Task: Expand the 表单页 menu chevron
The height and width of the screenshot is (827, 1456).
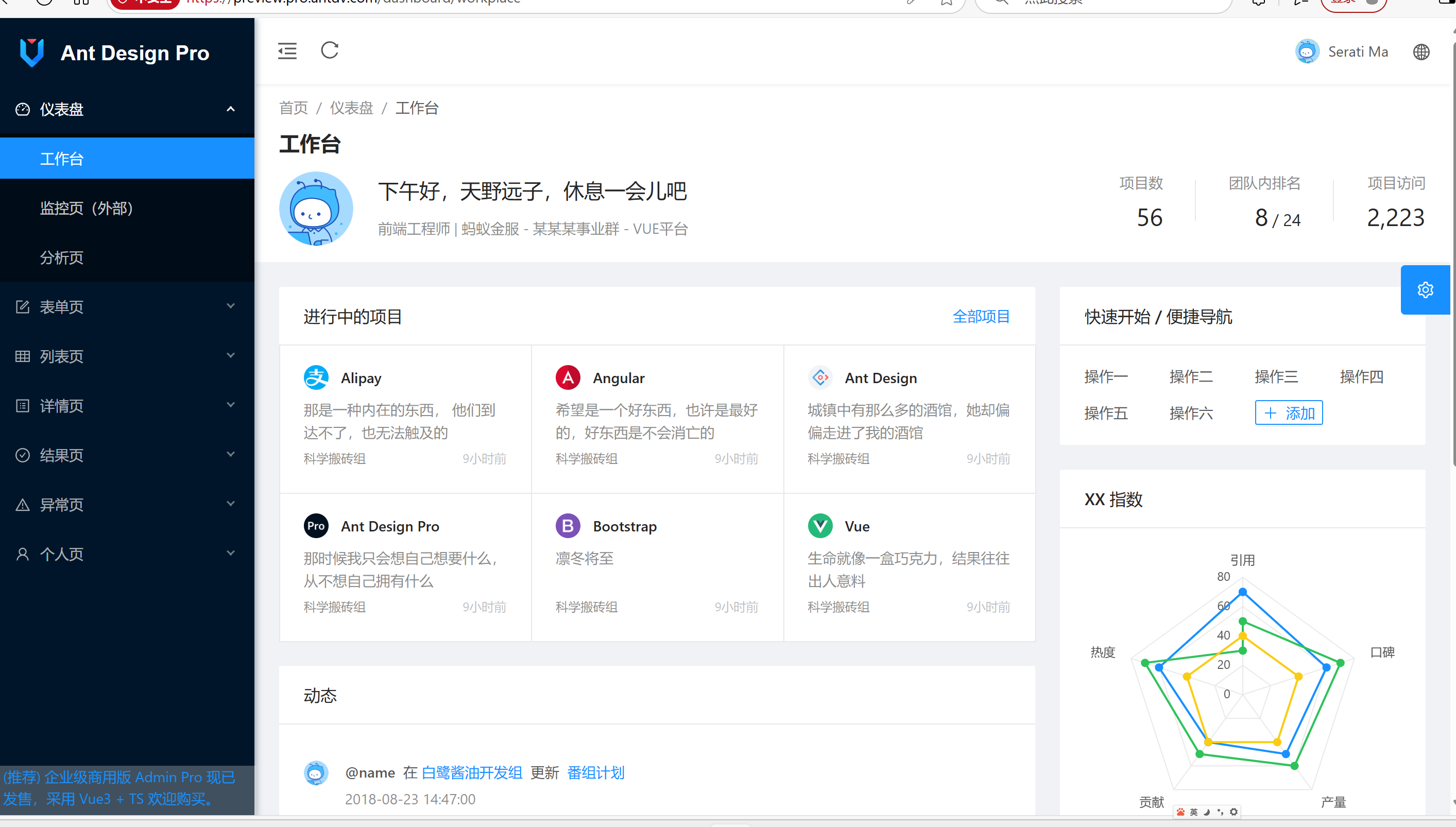Action: pyautogui.click(x=231, y=306)
